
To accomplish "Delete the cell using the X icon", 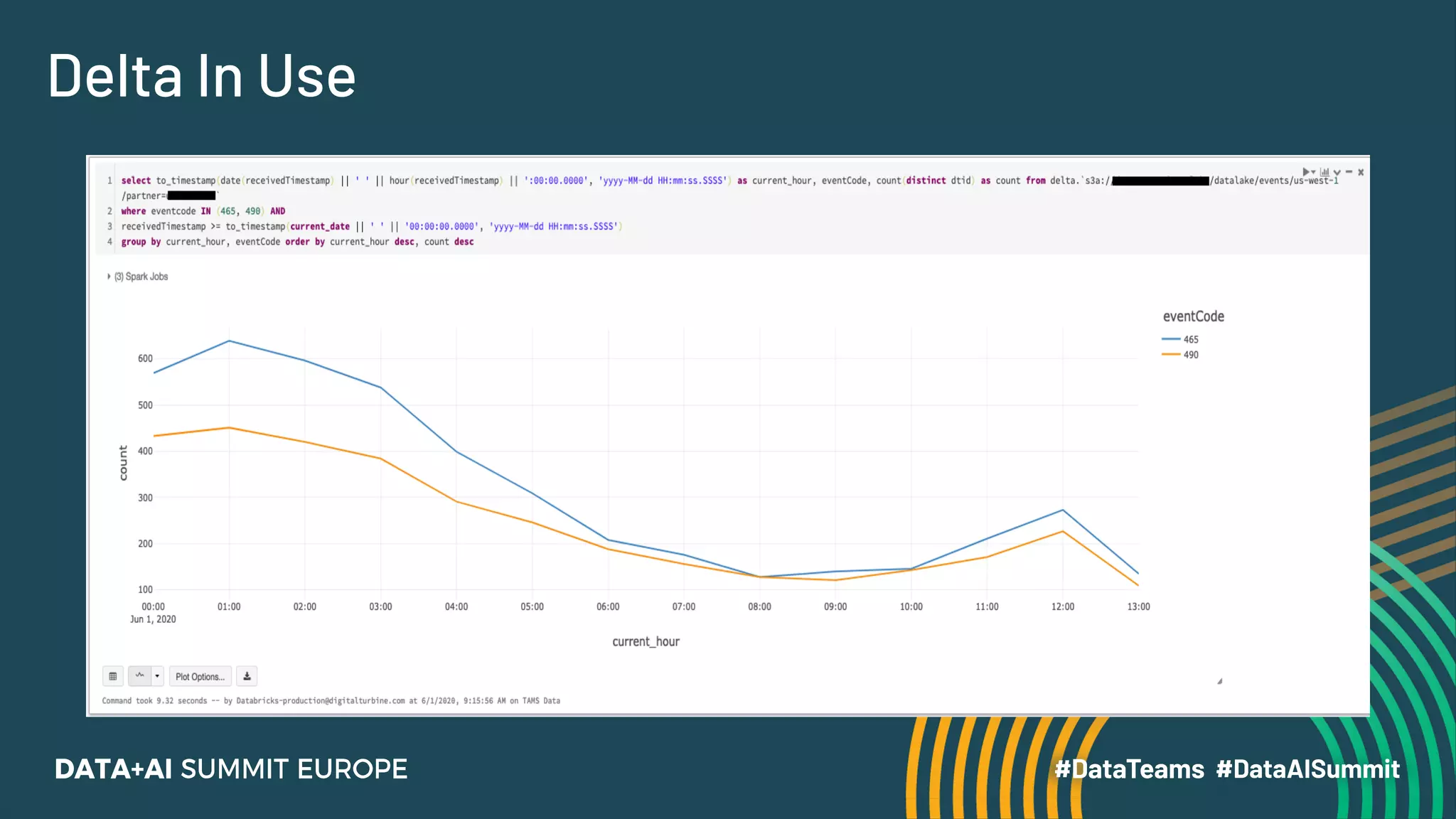I will pos(1361,172).
